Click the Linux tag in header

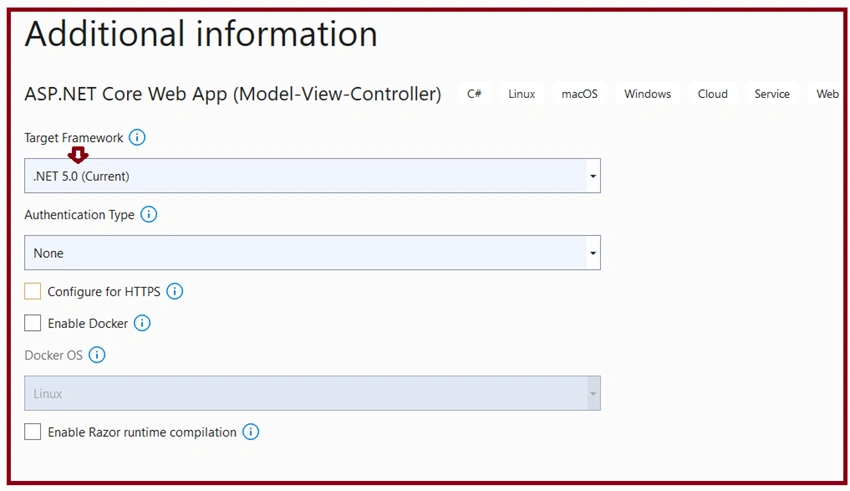[x=521, y=94]
